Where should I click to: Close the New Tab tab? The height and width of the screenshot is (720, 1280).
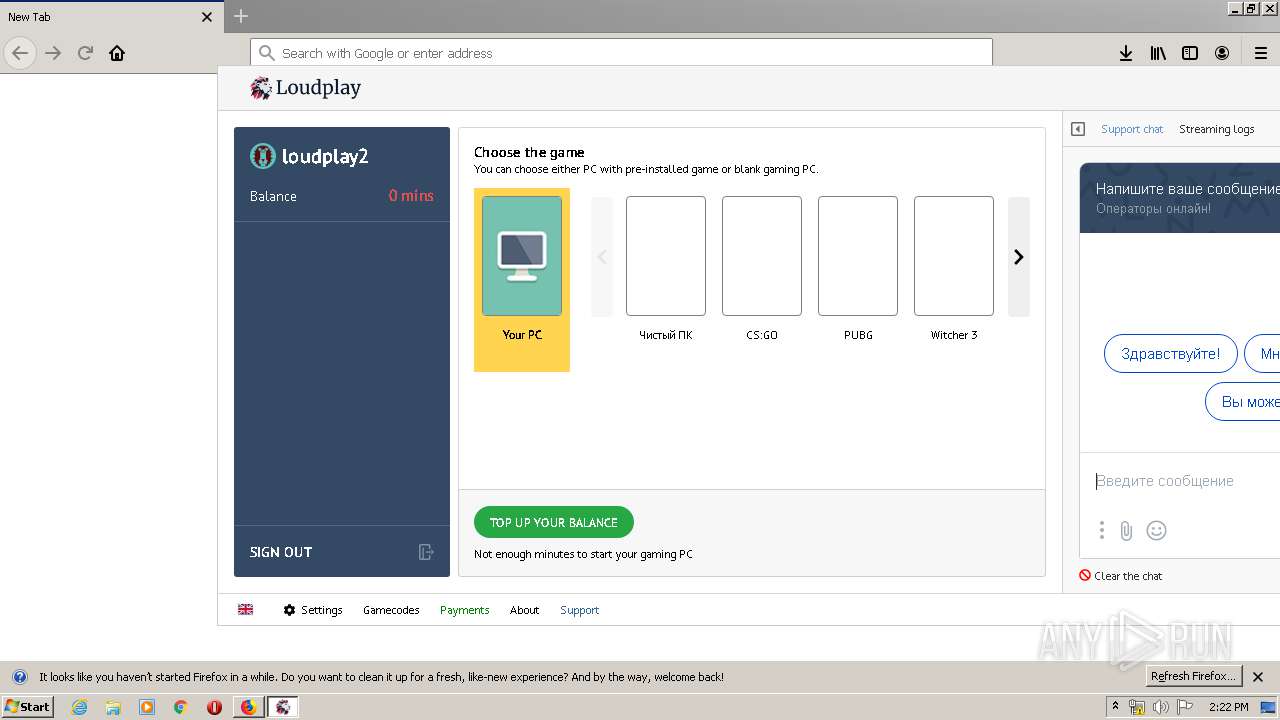click(x=207, y=17)
